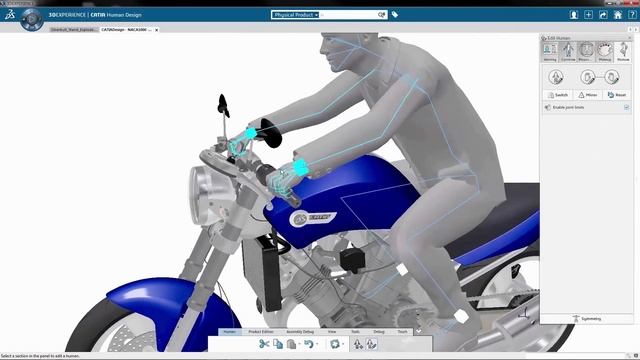Click the share arrow icon
Screen dimensions: 640x360
603,15
